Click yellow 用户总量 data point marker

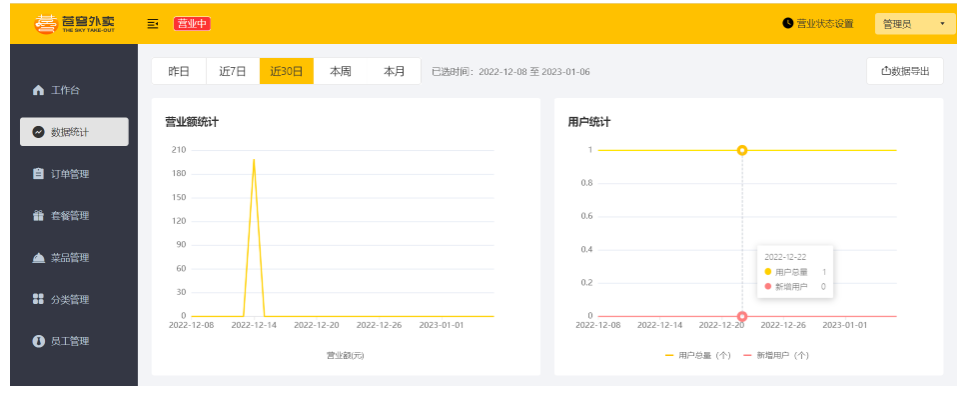[x=742, y=150]
